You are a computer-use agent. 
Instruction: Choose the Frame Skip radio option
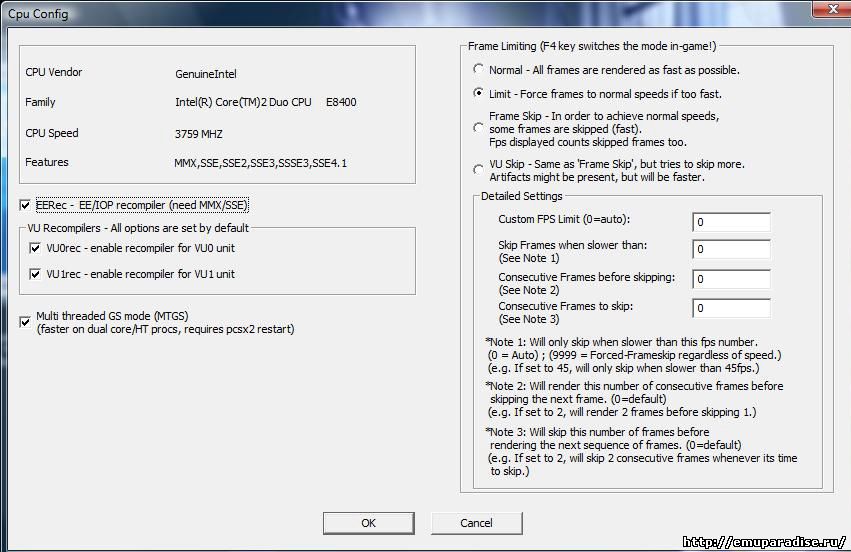(478, 128)
